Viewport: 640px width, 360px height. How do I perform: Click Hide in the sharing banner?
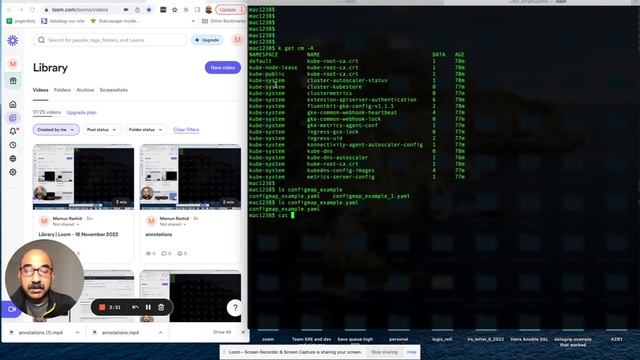pos(411,352)
